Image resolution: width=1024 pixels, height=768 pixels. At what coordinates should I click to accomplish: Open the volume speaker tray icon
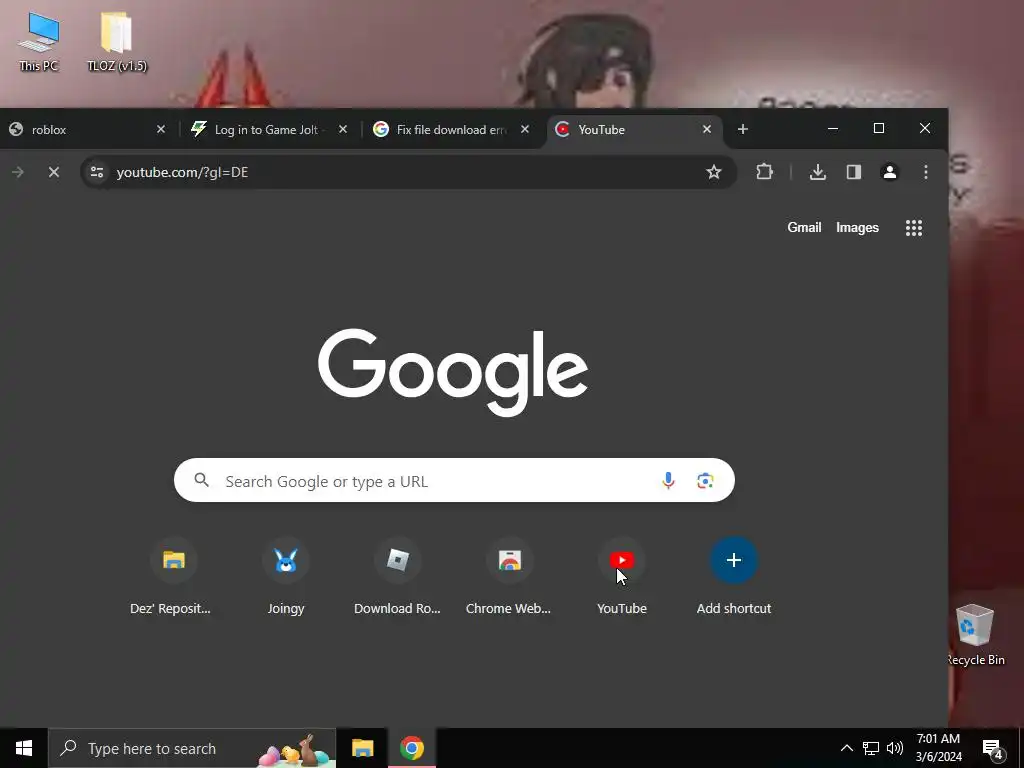click(x=895, y=748)
